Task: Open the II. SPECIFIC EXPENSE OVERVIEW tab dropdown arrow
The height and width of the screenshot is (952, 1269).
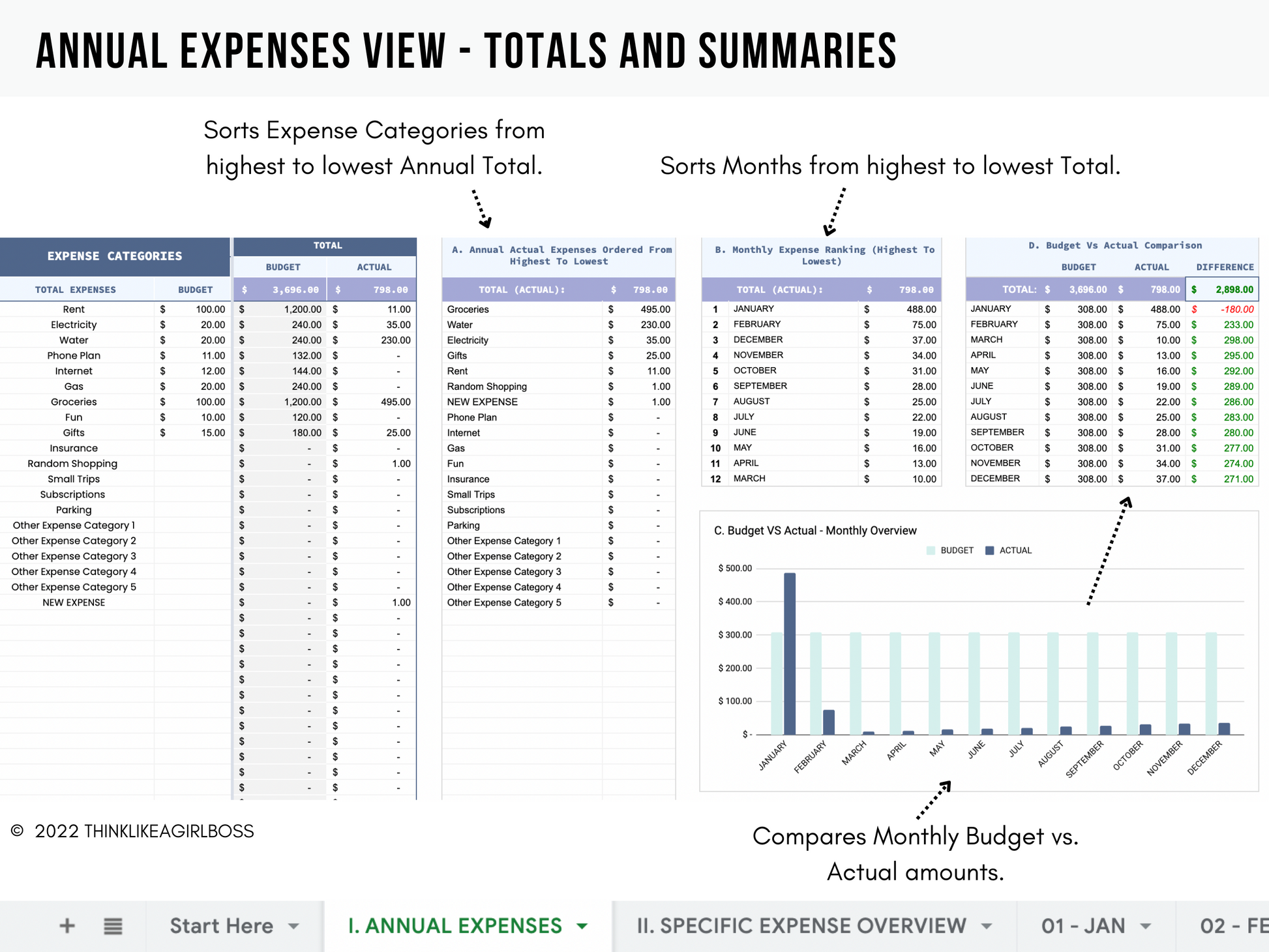Action: click(987, 927)
